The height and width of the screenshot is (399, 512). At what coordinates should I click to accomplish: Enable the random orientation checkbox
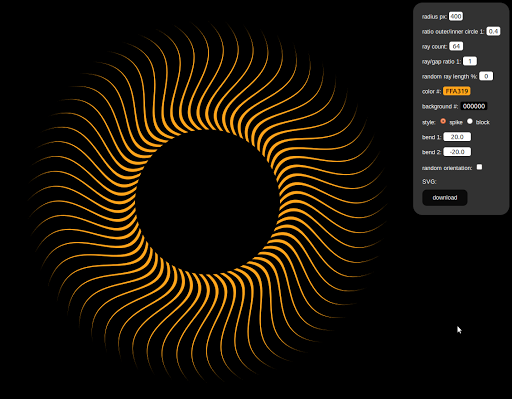coord(479,167)
